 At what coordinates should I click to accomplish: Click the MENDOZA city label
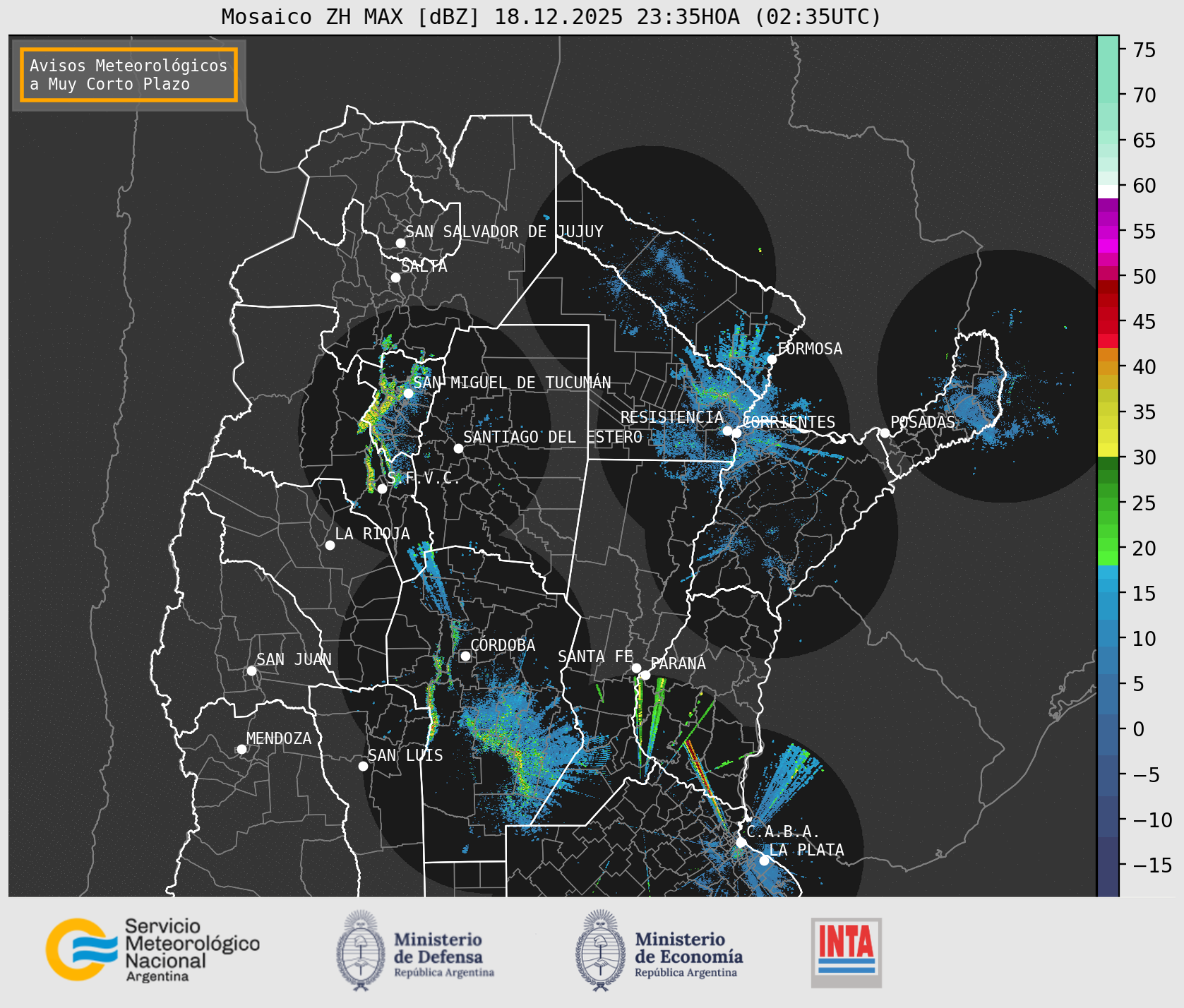pyautogui.click(x=279, y=738)
